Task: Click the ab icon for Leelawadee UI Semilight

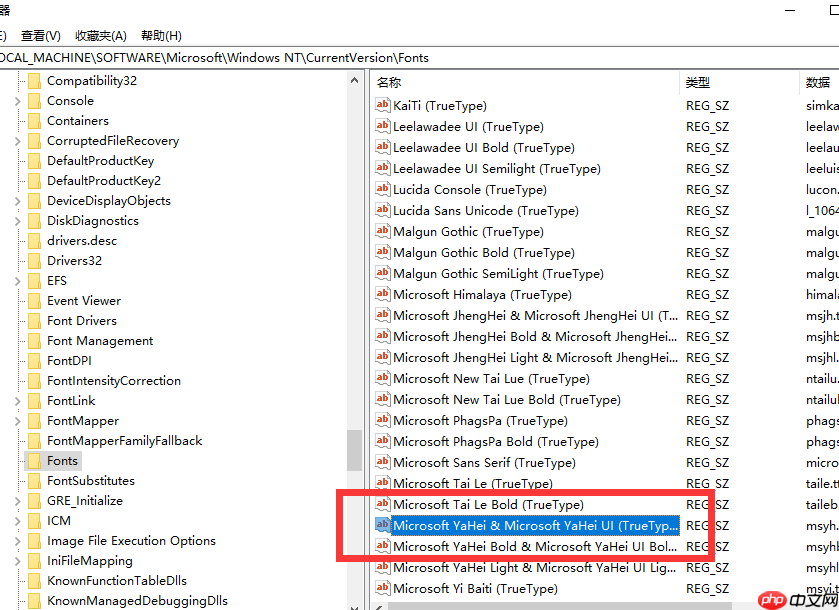Action: coord(382,168)
